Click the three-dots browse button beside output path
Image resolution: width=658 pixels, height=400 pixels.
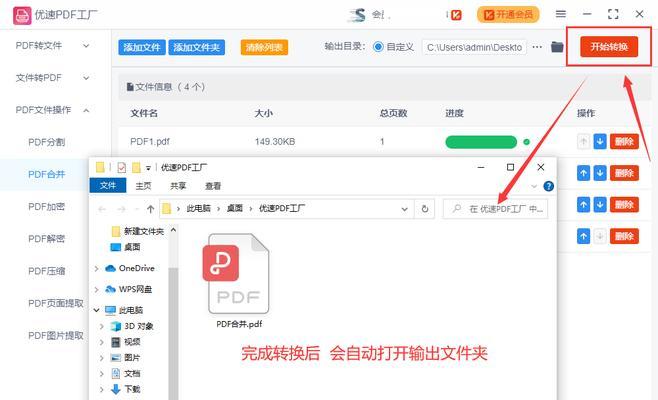pos(537,47)
